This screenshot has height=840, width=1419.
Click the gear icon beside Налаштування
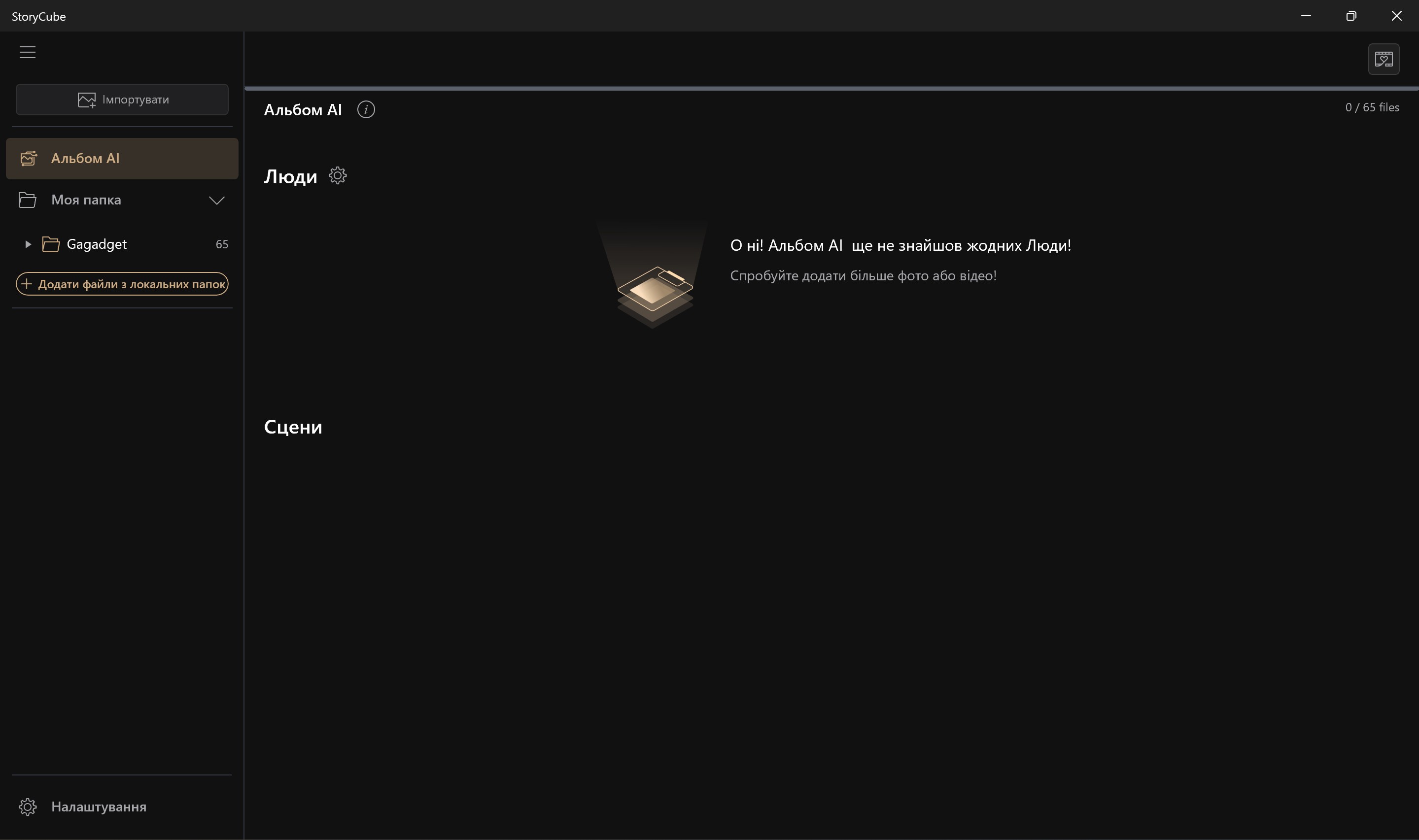(27, 806)
